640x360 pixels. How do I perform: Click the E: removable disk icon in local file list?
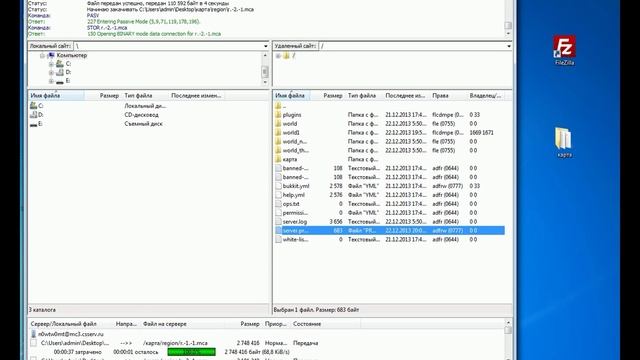point(33,124)
